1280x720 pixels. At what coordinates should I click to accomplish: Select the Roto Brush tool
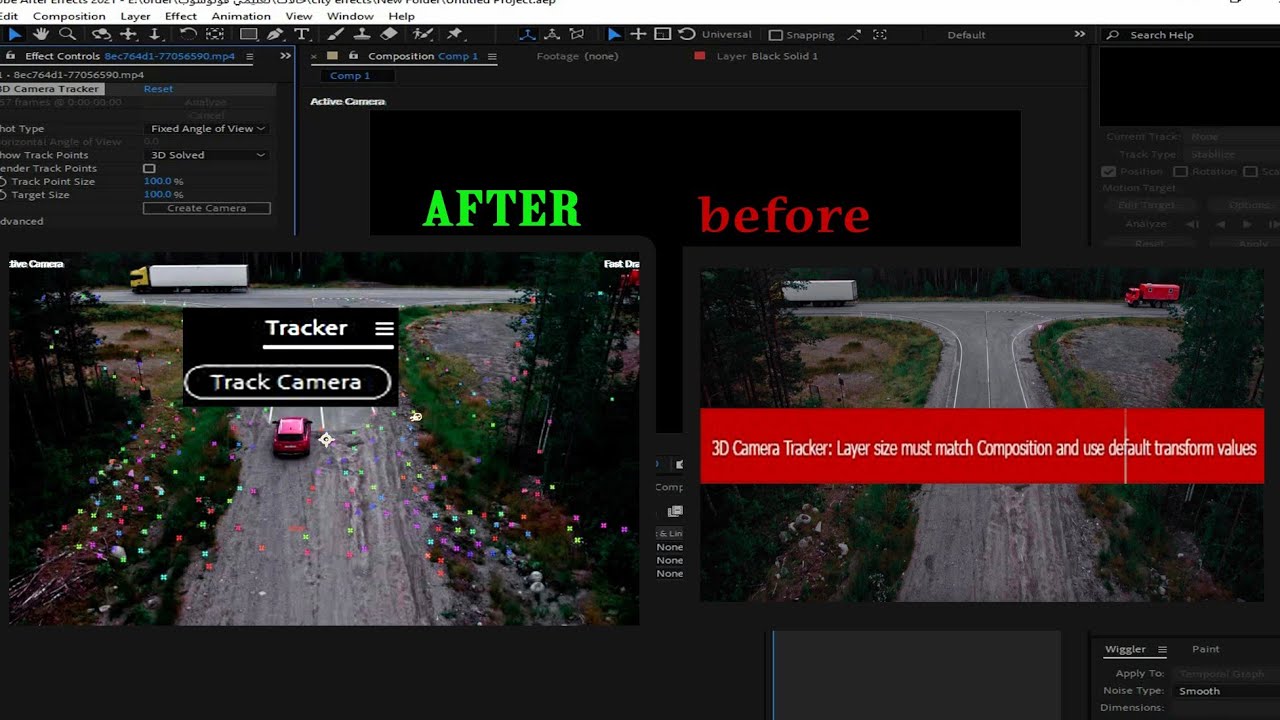point(423,34)
